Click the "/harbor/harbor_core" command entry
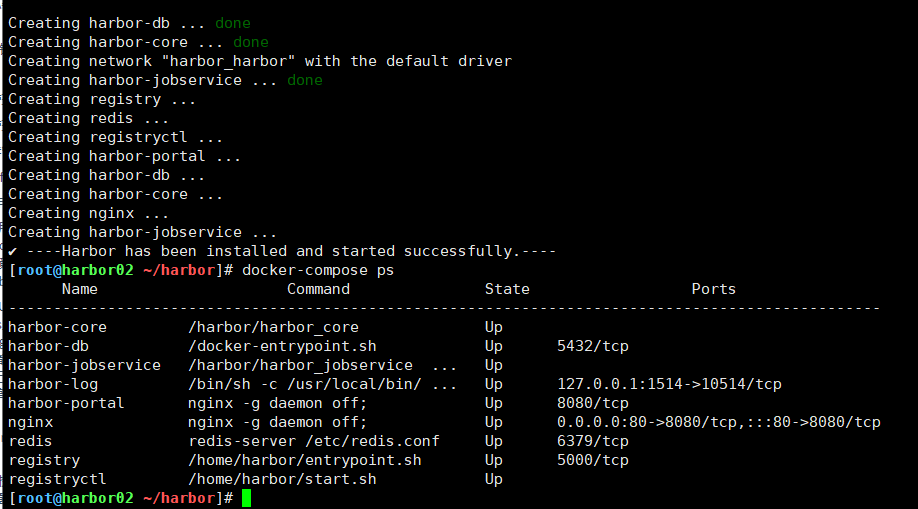This screenshot has width=918, height=509. (273, 327)
